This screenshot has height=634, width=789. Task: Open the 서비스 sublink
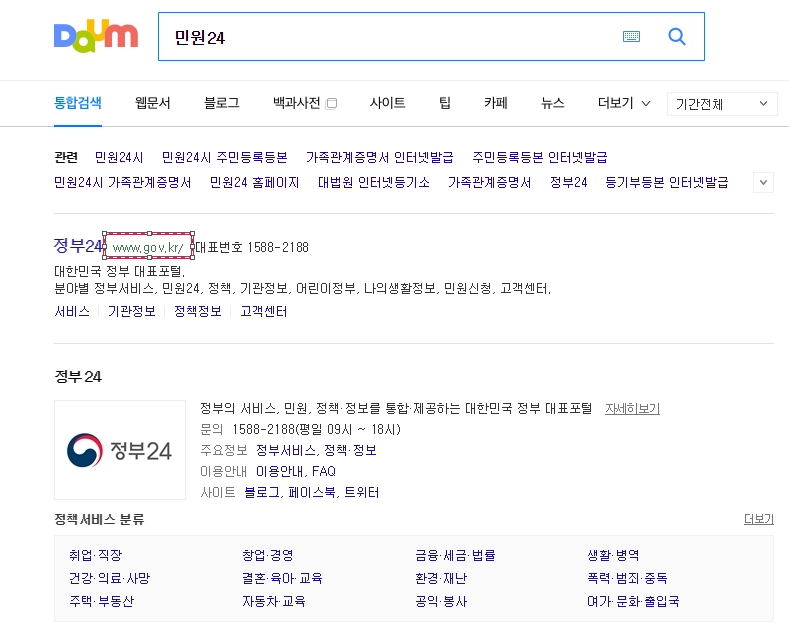pyautogui.click(x=72, y=311)
